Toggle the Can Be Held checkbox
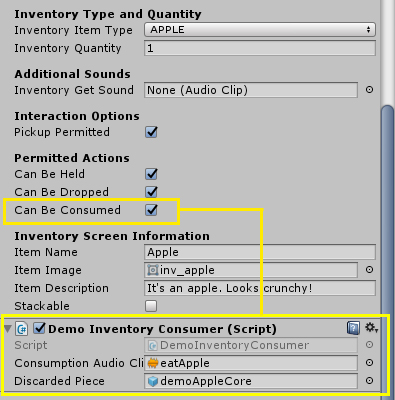The width and height of the screenshot is (395, 400). point(151,174)
